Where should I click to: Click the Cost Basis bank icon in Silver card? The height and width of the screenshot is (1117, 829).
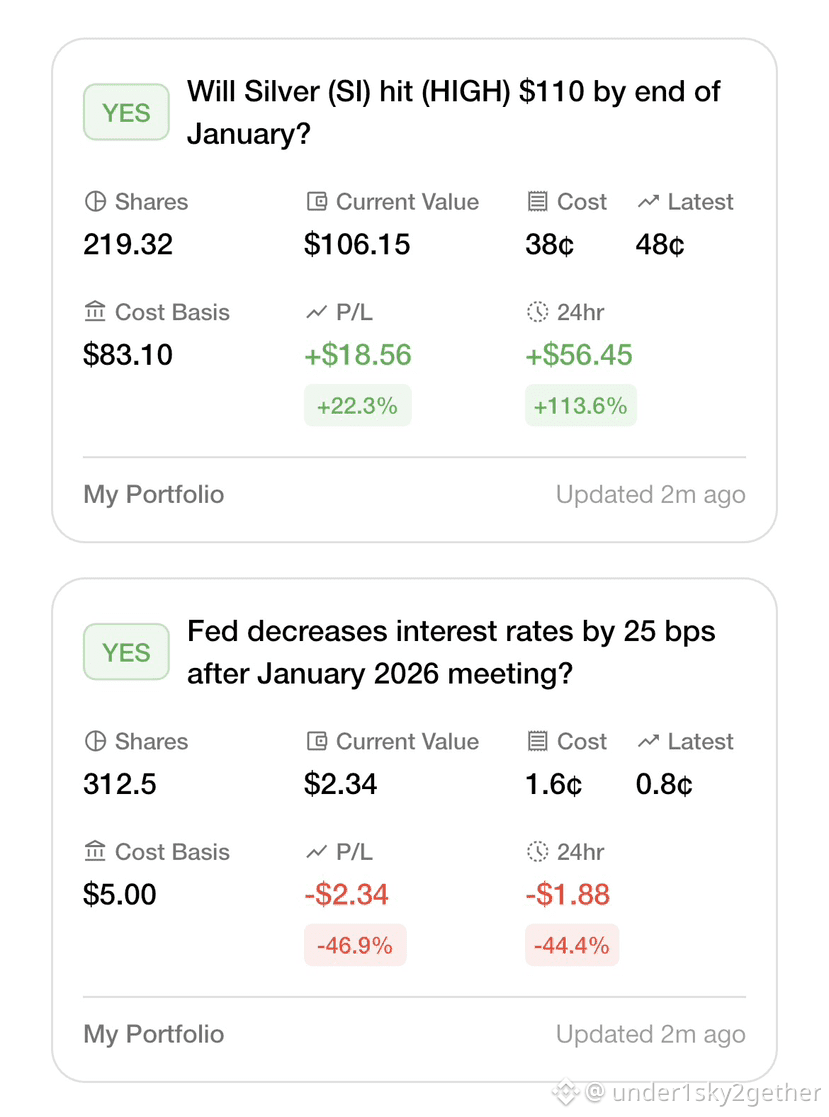tap(95, 311)
